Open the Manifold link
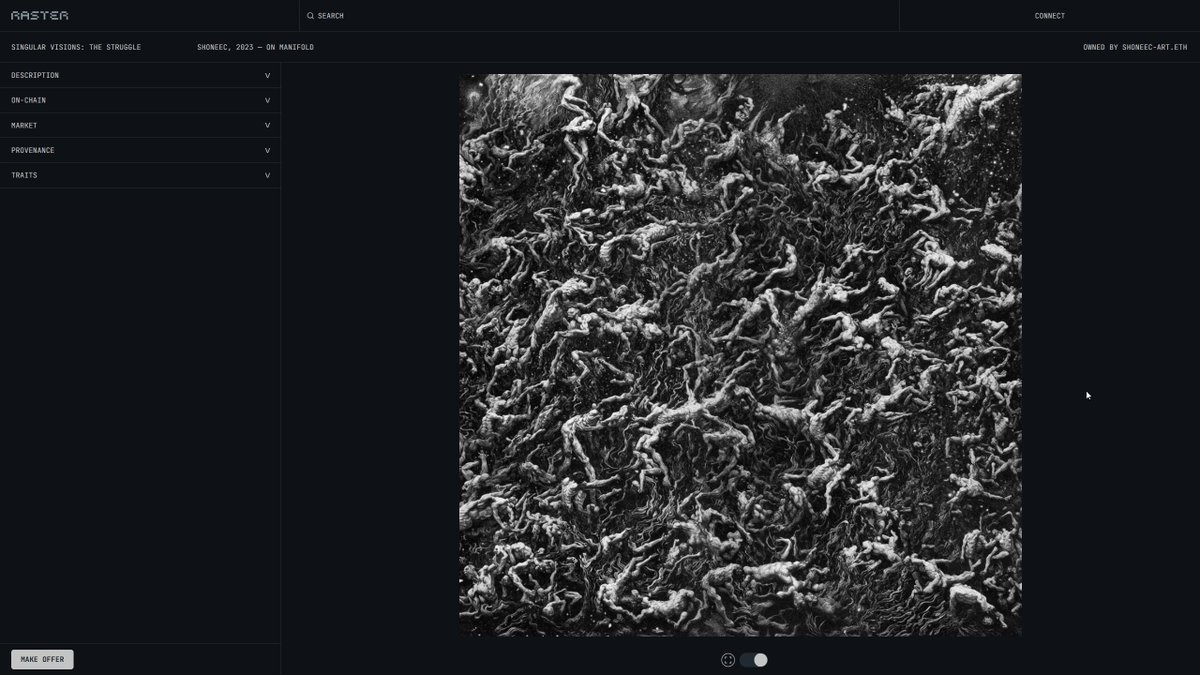 coord(296,47)
